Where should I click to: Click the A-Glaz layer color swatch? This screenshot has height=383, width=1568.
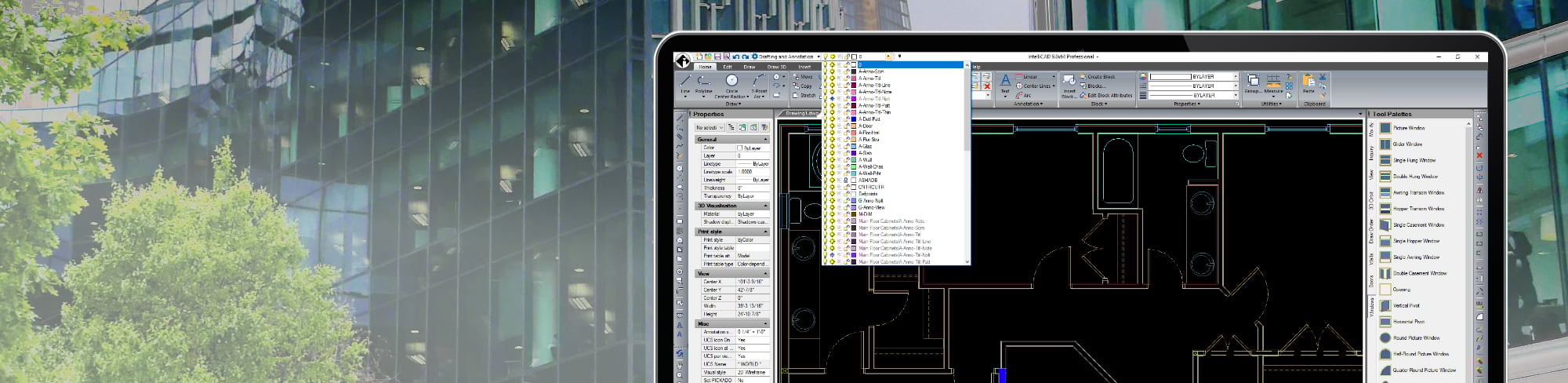pyautogui.click(x=854, y=147)
